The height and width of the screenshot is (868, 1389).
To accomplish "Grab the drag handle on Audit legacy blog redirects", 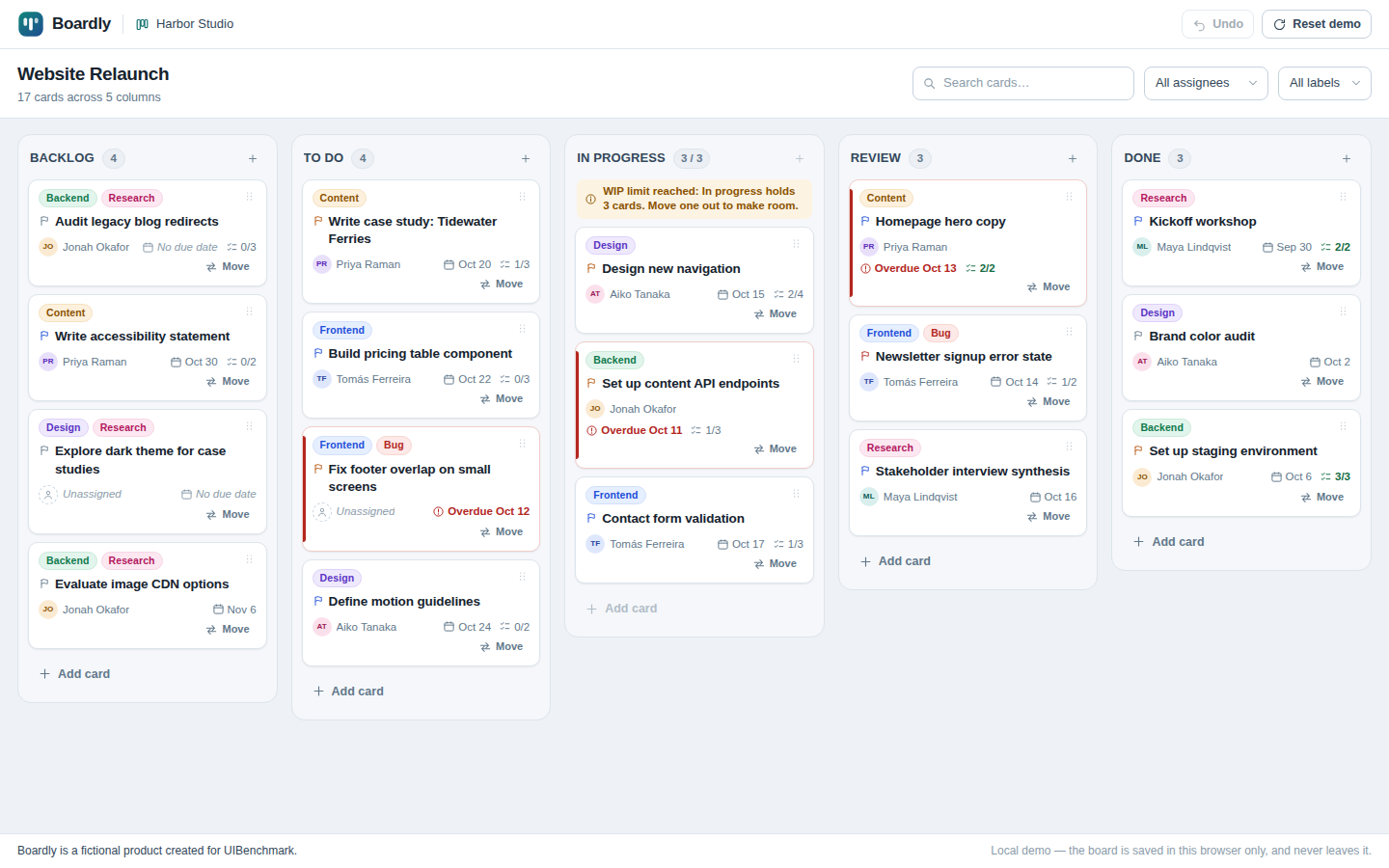I will coord(249,197).
